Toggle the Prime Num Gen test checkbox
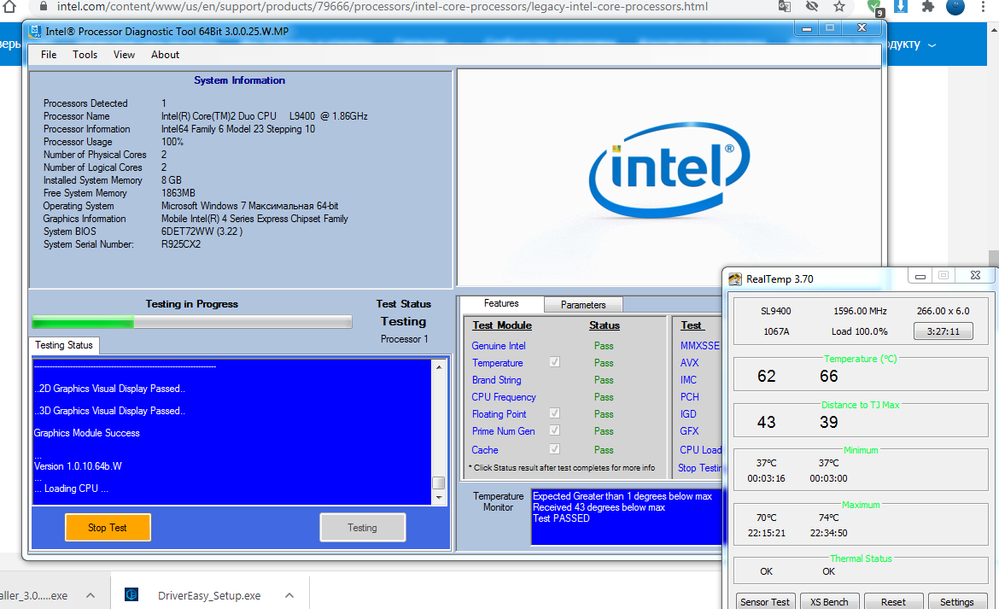Viewport: 999px width, 609px height. tap(554, 430)
